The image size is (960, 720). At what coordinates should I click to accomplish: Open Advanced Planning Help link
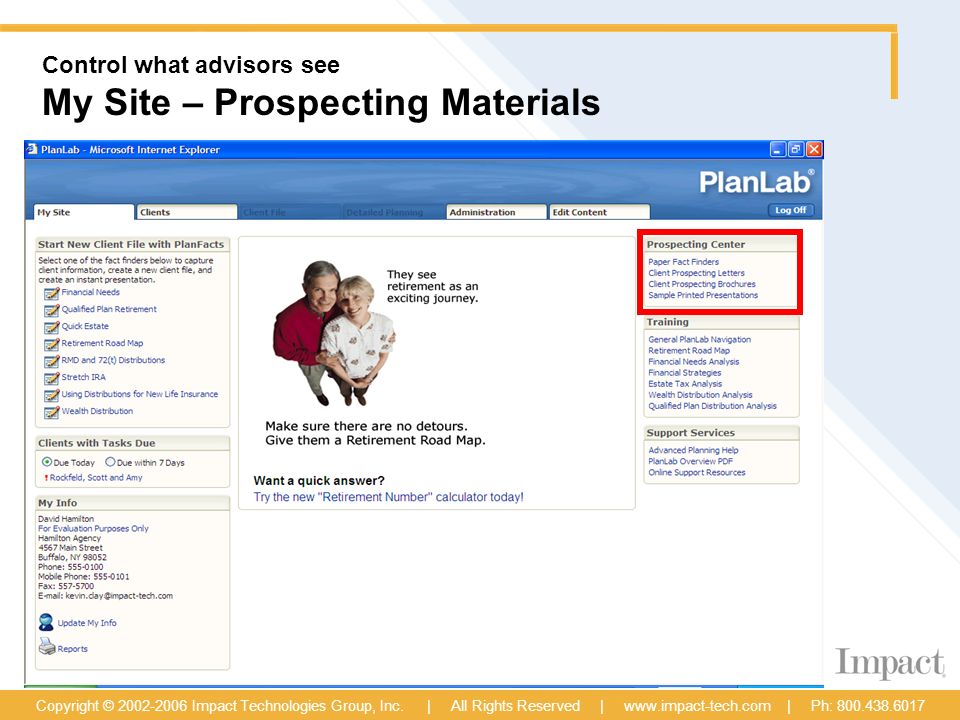(x=694, y=450)
